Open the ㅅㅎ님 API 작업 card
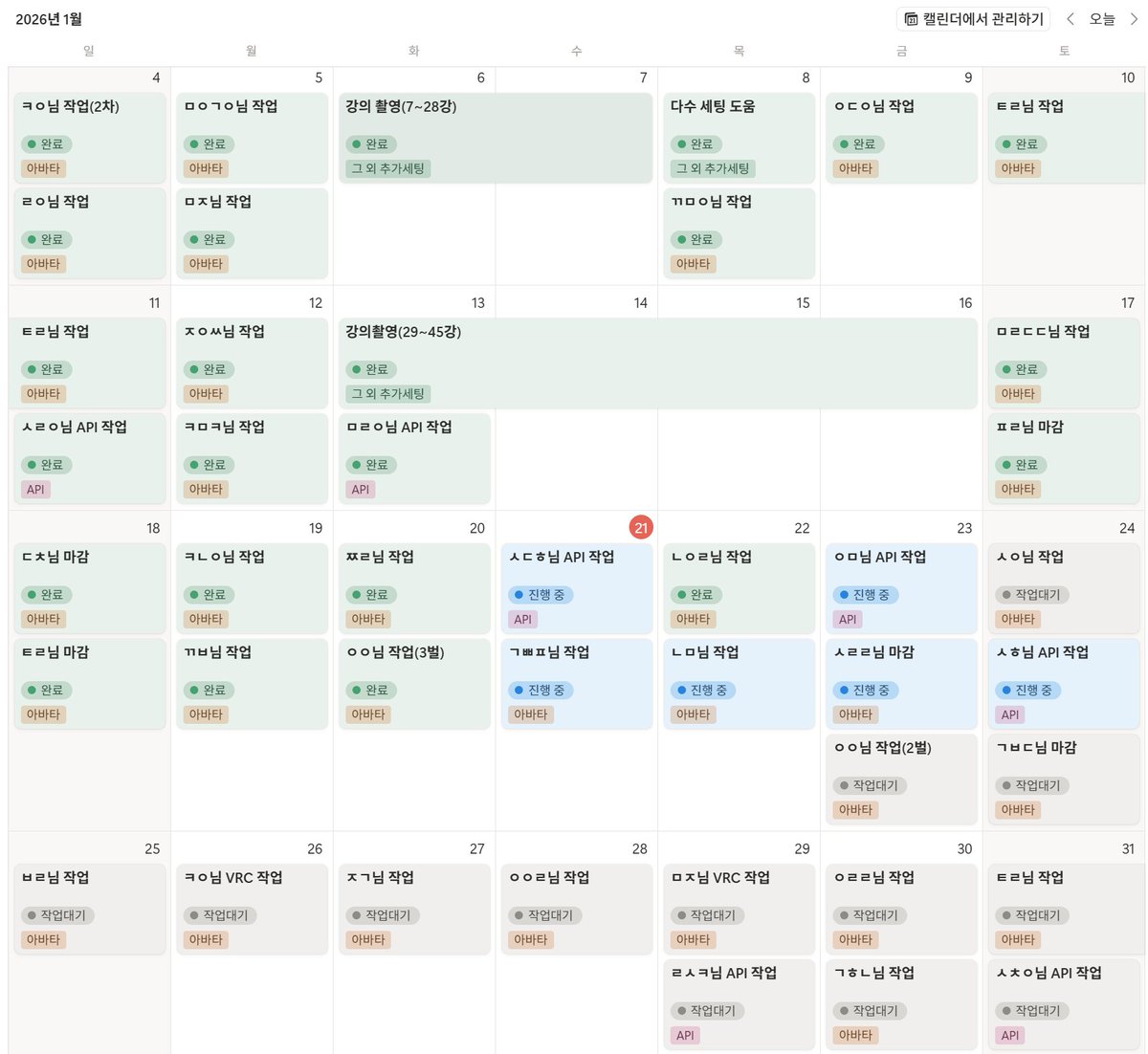The width and height of the screenshot is (1148, 1054). (1064, 684)
